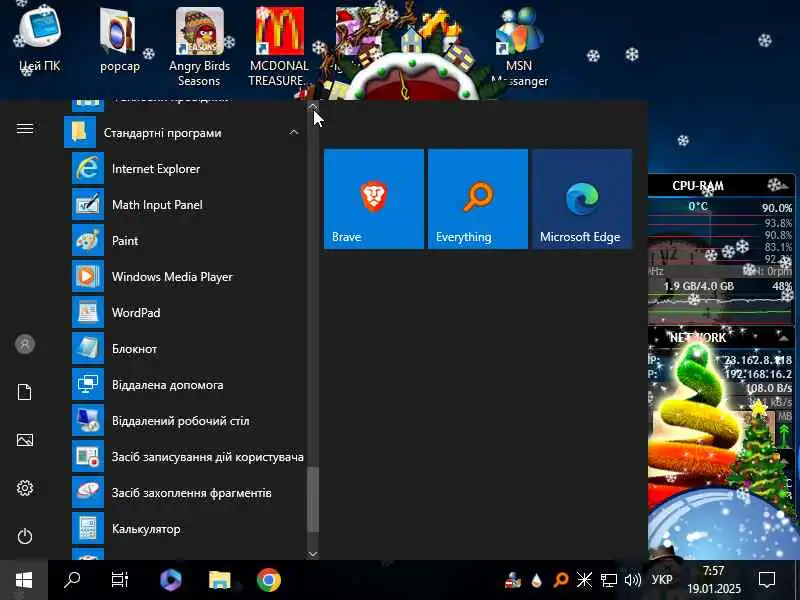800x600 pixels.
Task: Open the network tray icon
Action: [608, 580]
